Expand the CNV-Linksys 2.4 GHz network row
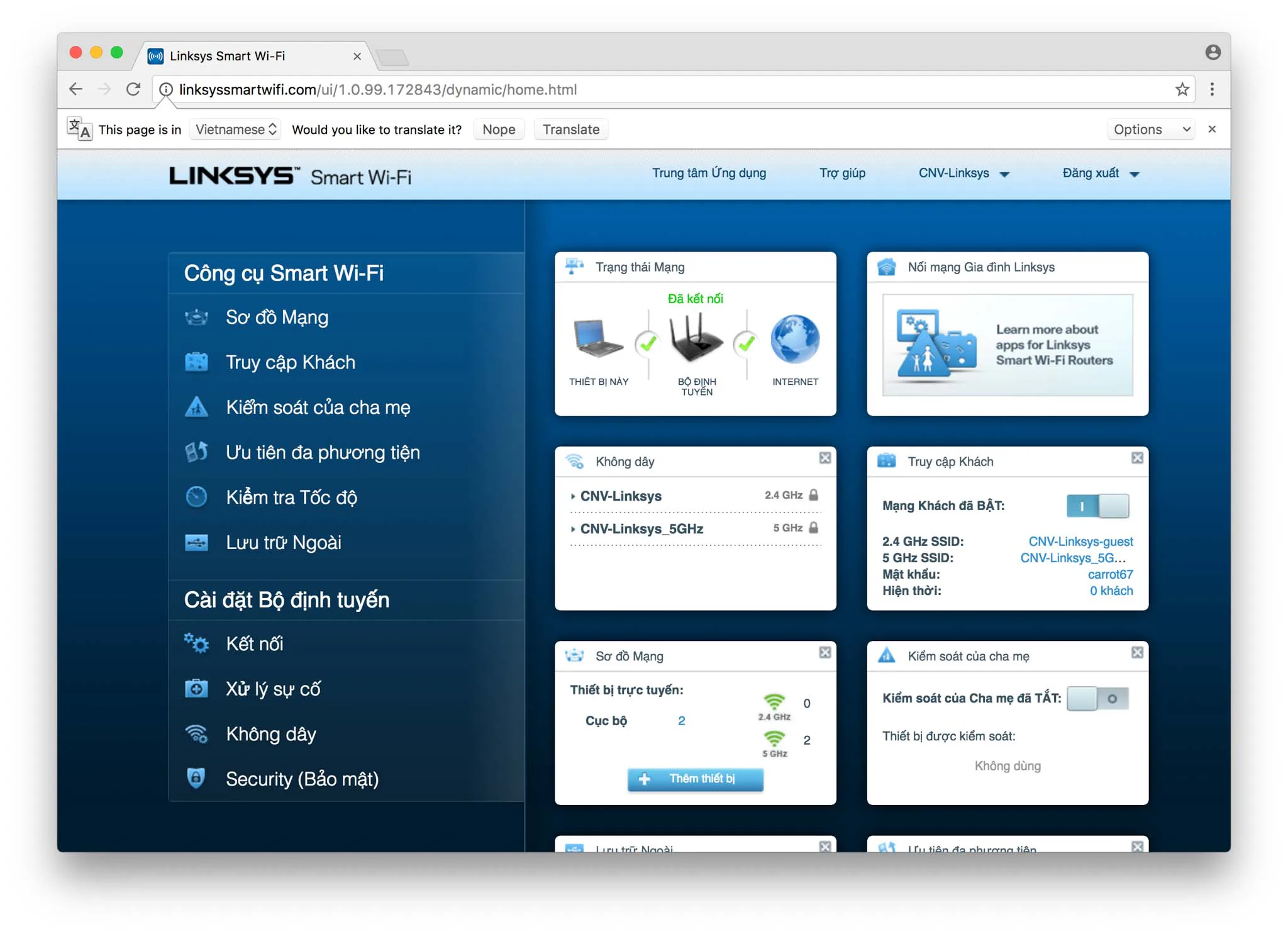This screenshot has width=1288, height=934. [695, 496]
